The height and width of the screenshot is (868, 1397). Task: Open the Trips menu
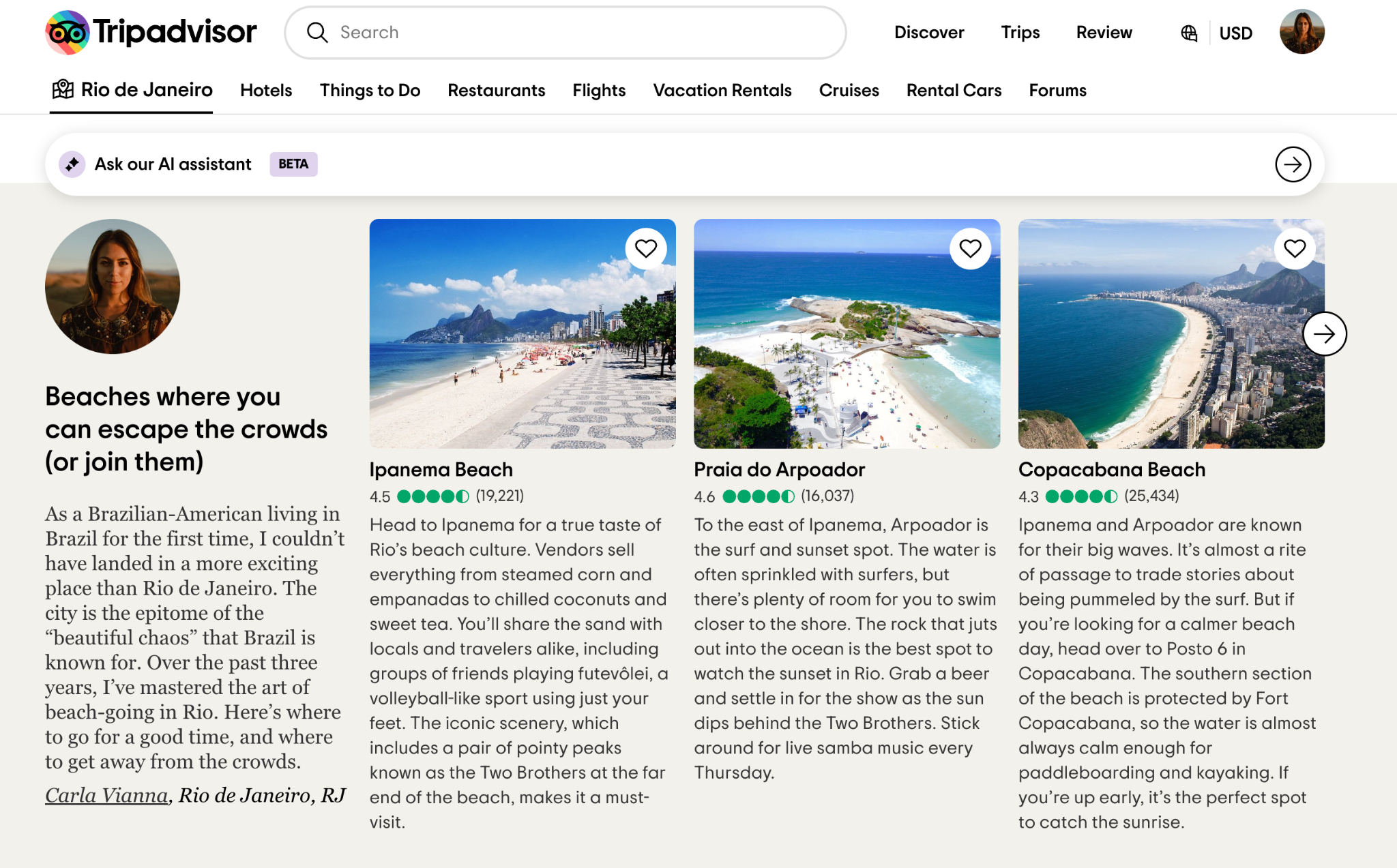click(1020, 32)
